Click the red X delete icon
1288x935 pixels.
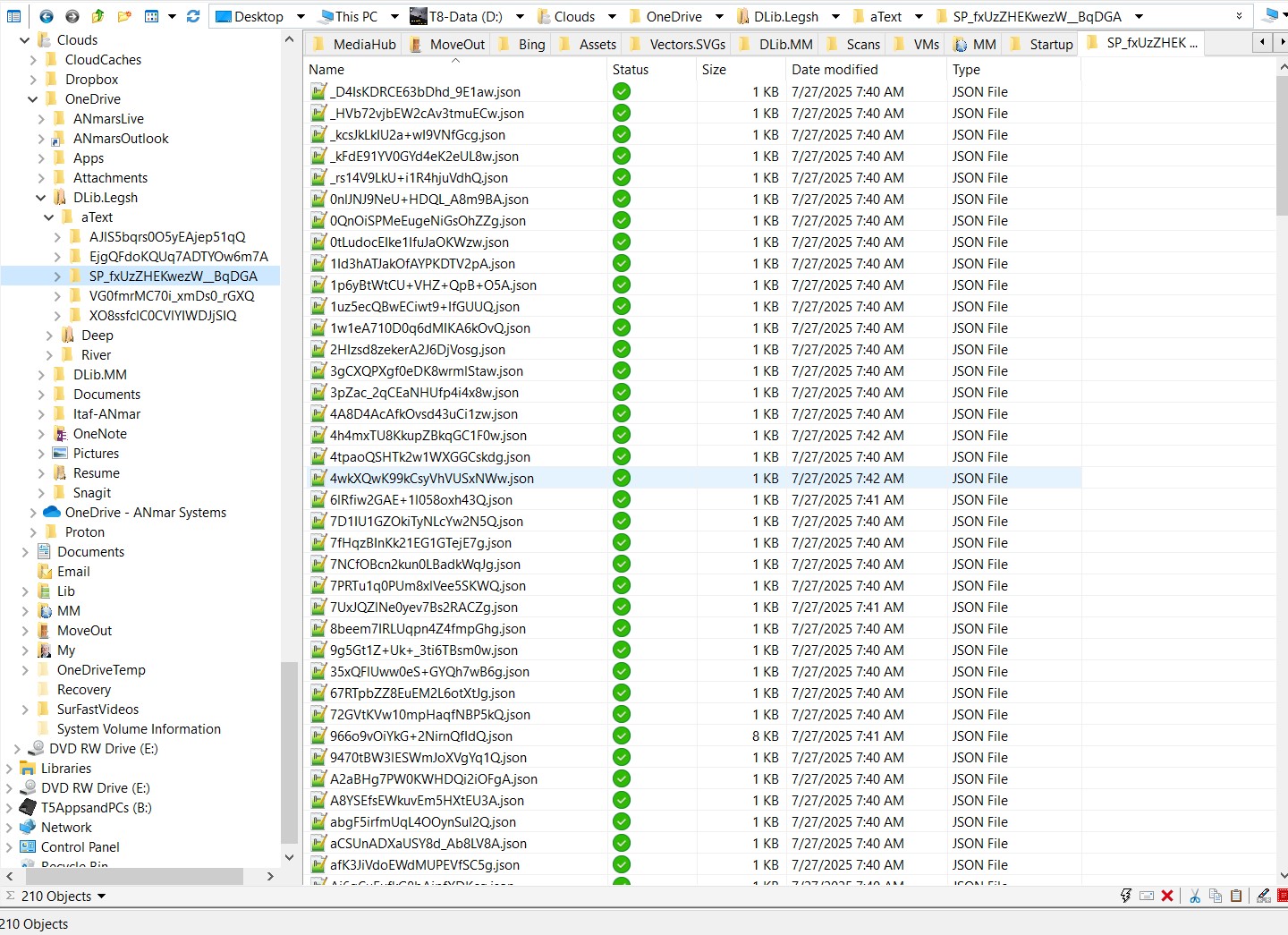[x=1167, y=896]
